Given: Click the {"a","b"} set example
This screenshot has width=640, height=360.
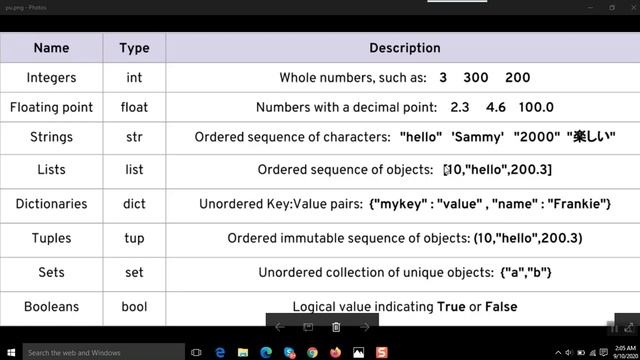Looking at the screenshot, I should [x=526, y=272].
